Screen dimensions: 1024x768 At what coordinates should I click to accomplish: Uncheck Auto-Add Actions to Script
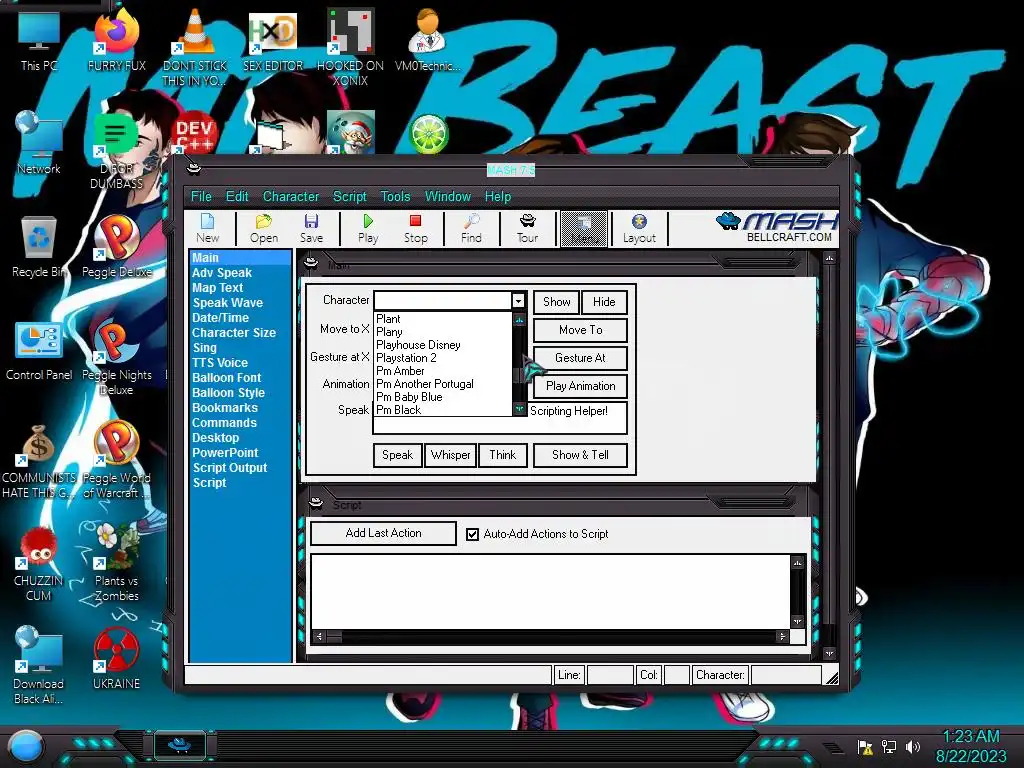[x=473, y=534]
